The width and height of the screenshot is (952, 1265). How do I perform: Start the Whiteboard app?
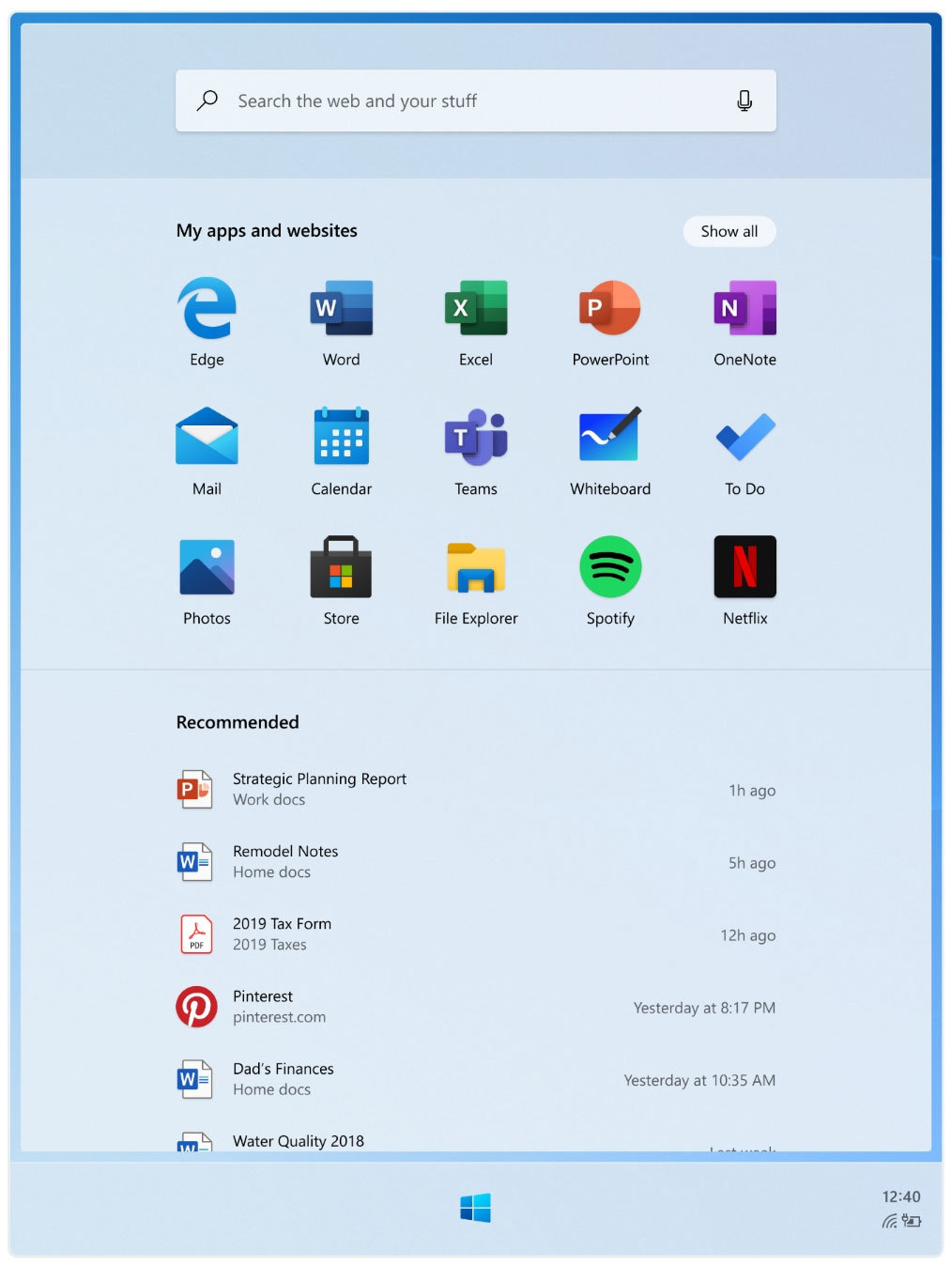click(610, 437)
